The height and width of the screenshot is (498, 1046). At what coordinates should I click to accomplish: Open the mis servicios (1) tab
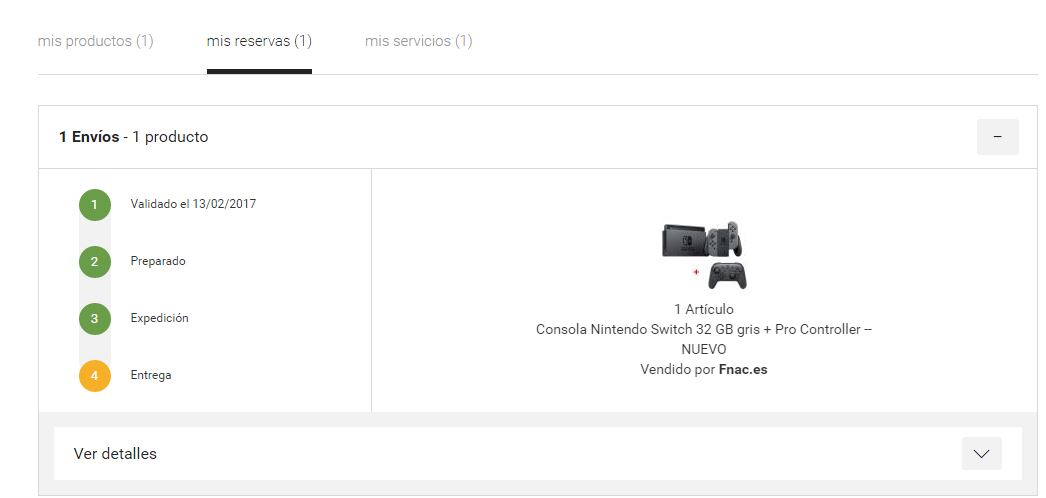point(418,41)
